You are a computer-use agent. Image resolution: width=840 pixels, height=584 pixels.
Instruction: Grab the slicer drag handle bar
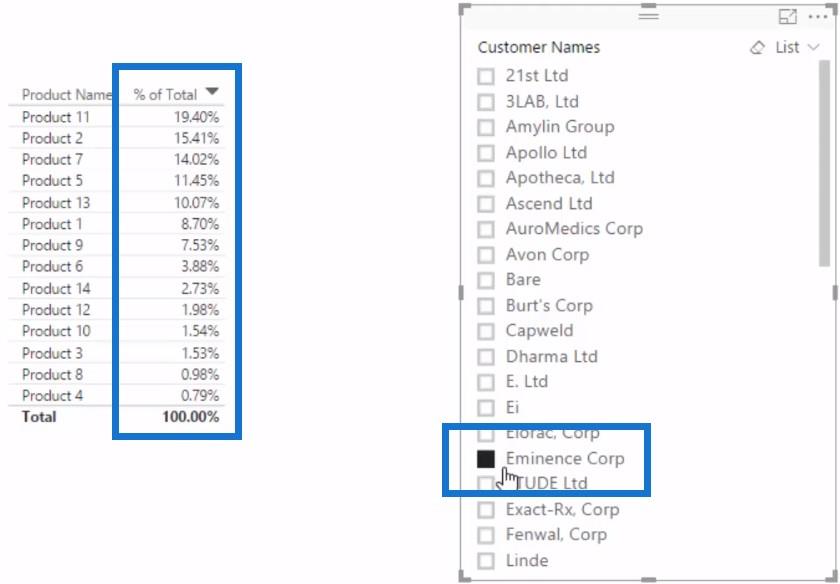click(x=648, y=16)
